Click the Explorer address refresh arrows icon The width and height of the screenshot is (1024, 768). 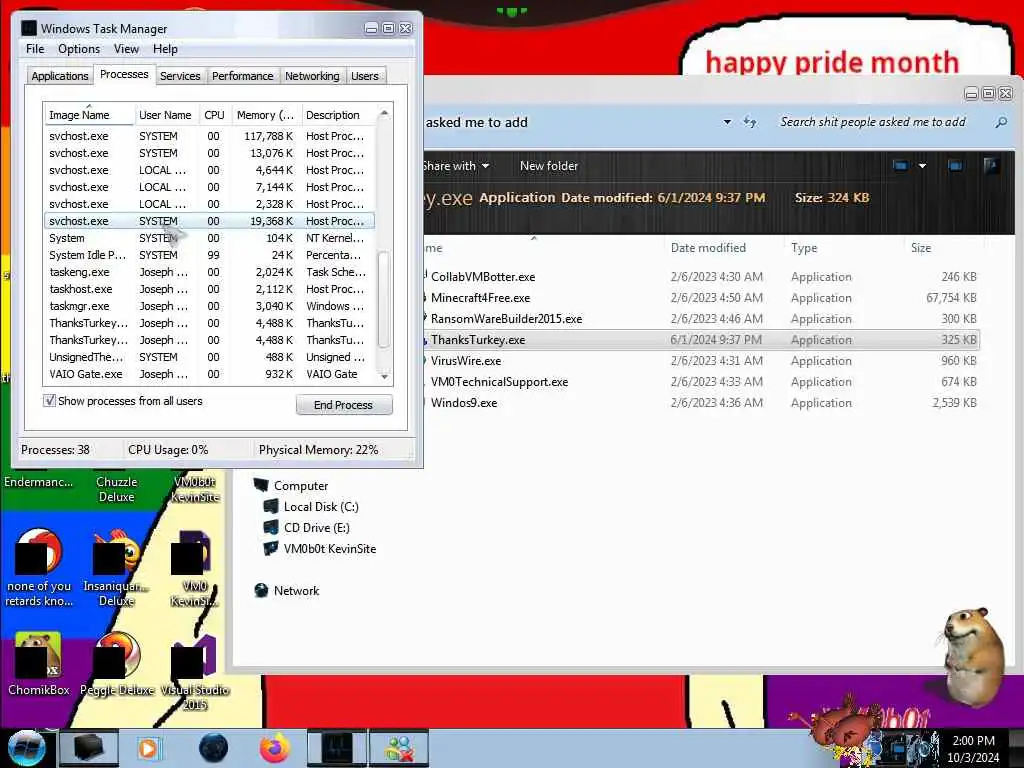pos(750,122)
